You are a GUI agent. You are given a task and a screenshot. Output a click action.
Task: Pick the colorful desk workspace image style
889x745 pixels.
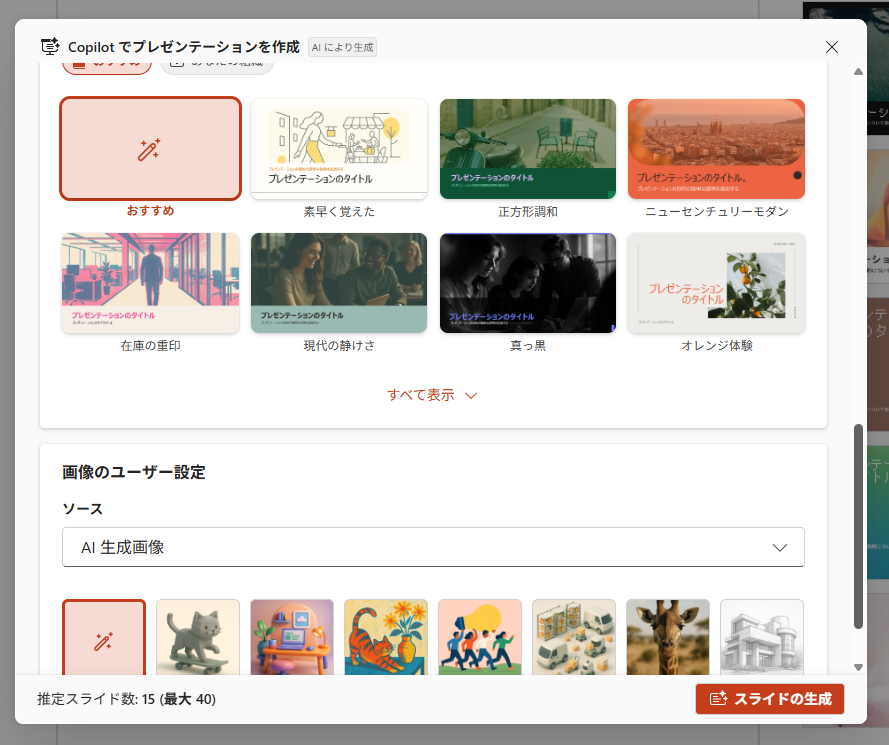(x=292, y=637)
